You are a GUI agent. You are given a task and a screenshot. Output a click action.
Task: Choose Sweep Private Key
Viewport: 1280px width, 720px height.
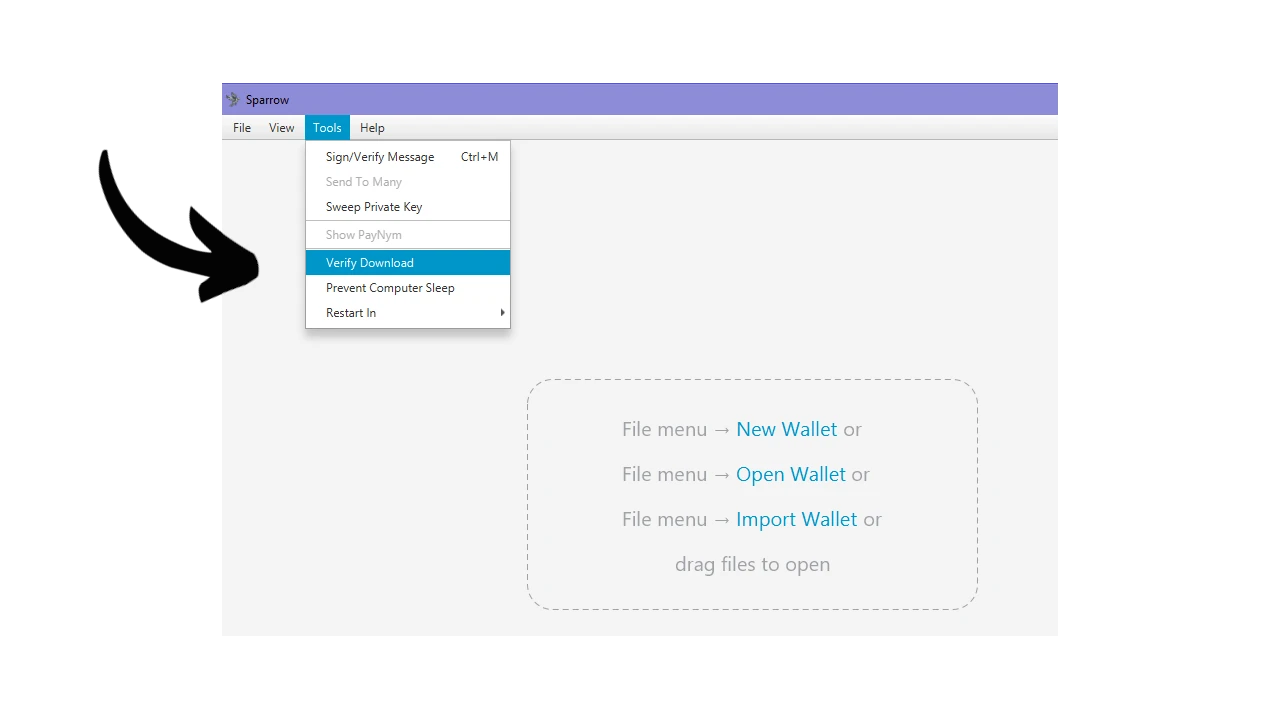374,207
